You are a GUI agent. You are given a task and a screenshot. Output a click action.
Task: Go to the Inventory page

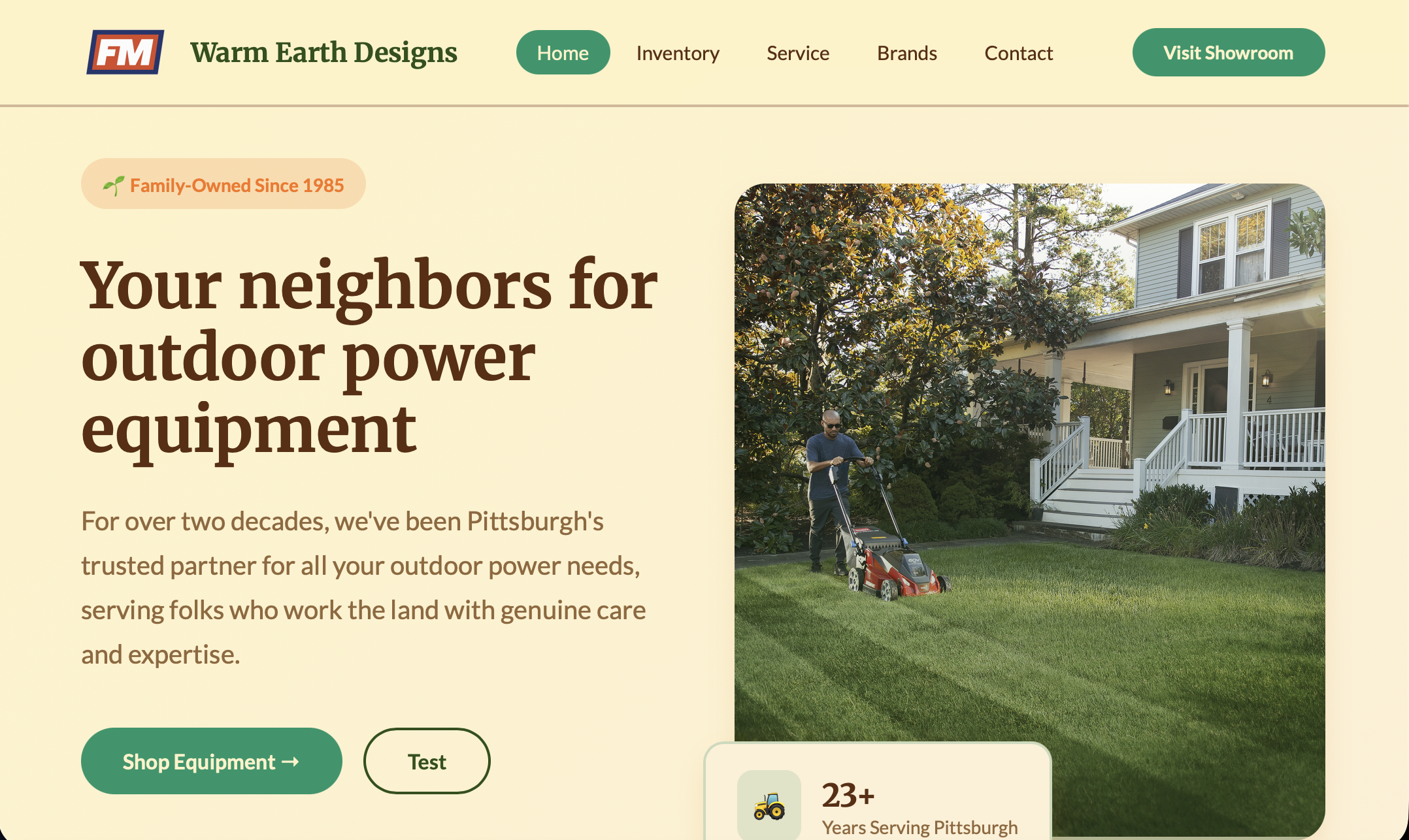tap(678, 53)
